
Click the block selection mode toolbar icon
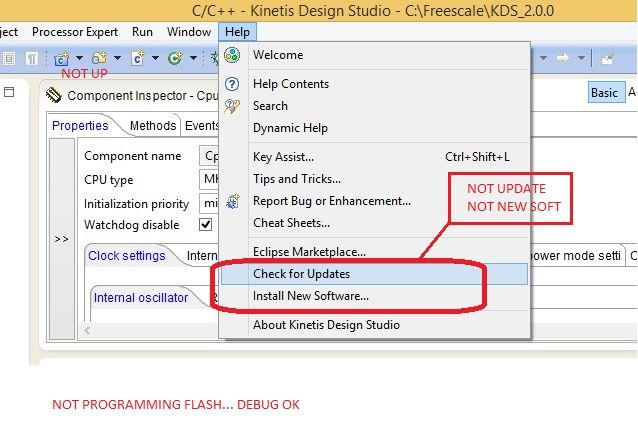[x=9, y=59]
